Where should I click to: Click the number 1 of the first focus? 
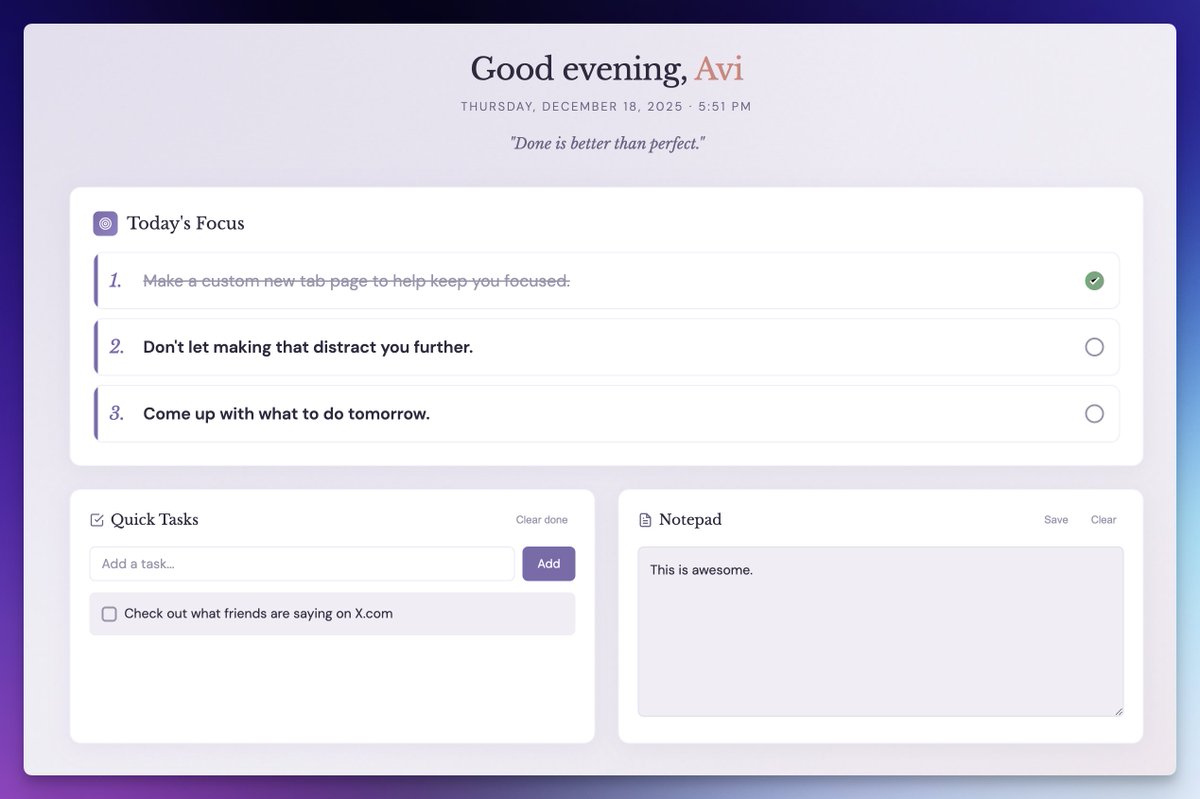click(x=116, y=281)
